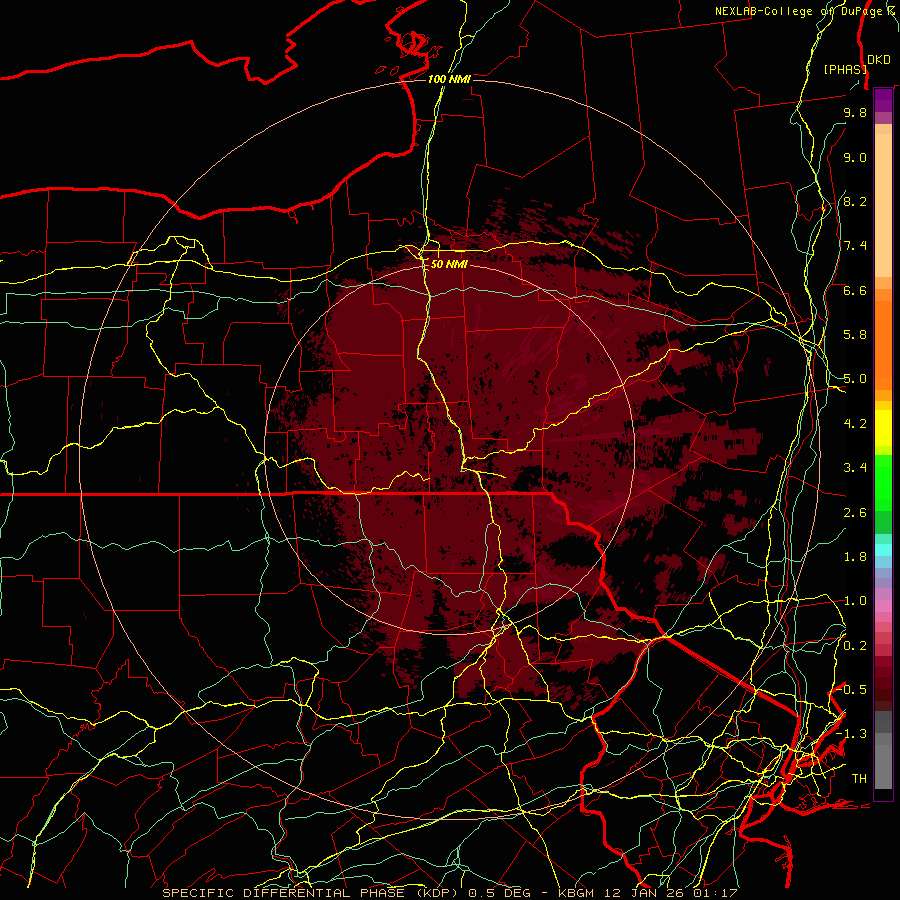Click the 9.8 legend value
Image resolution: width=900 pixels, height=900 pixels.
point(855,112)
